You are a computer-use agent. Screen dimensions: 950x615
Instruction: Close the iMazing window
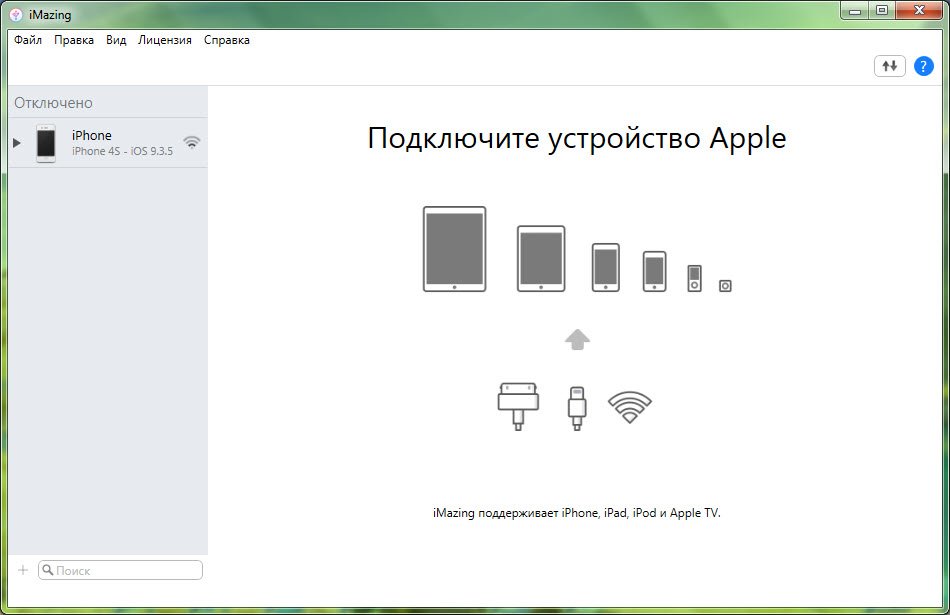click(x=919, y=10)
